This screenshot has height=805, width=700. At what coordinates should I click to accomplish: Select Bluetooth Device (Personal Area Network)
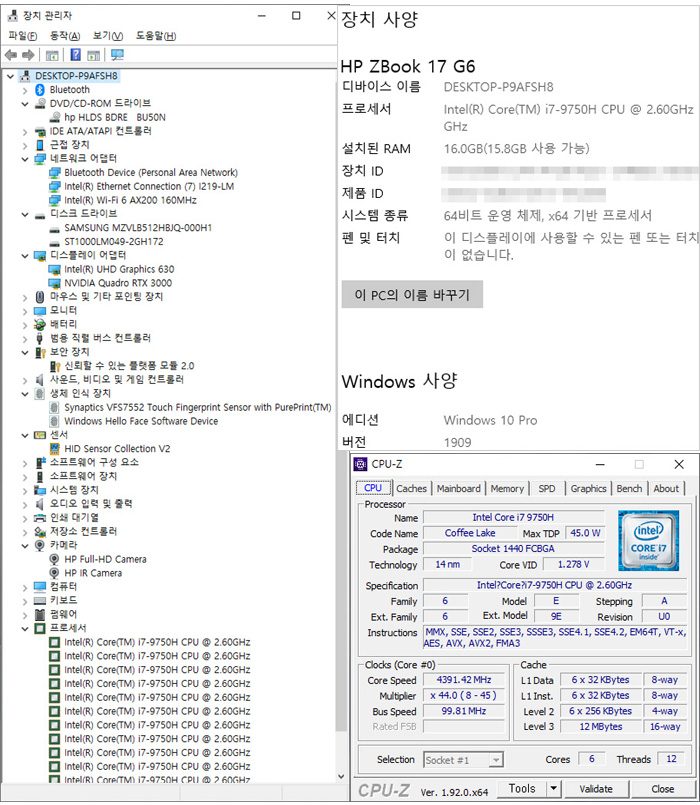(150, 172)
